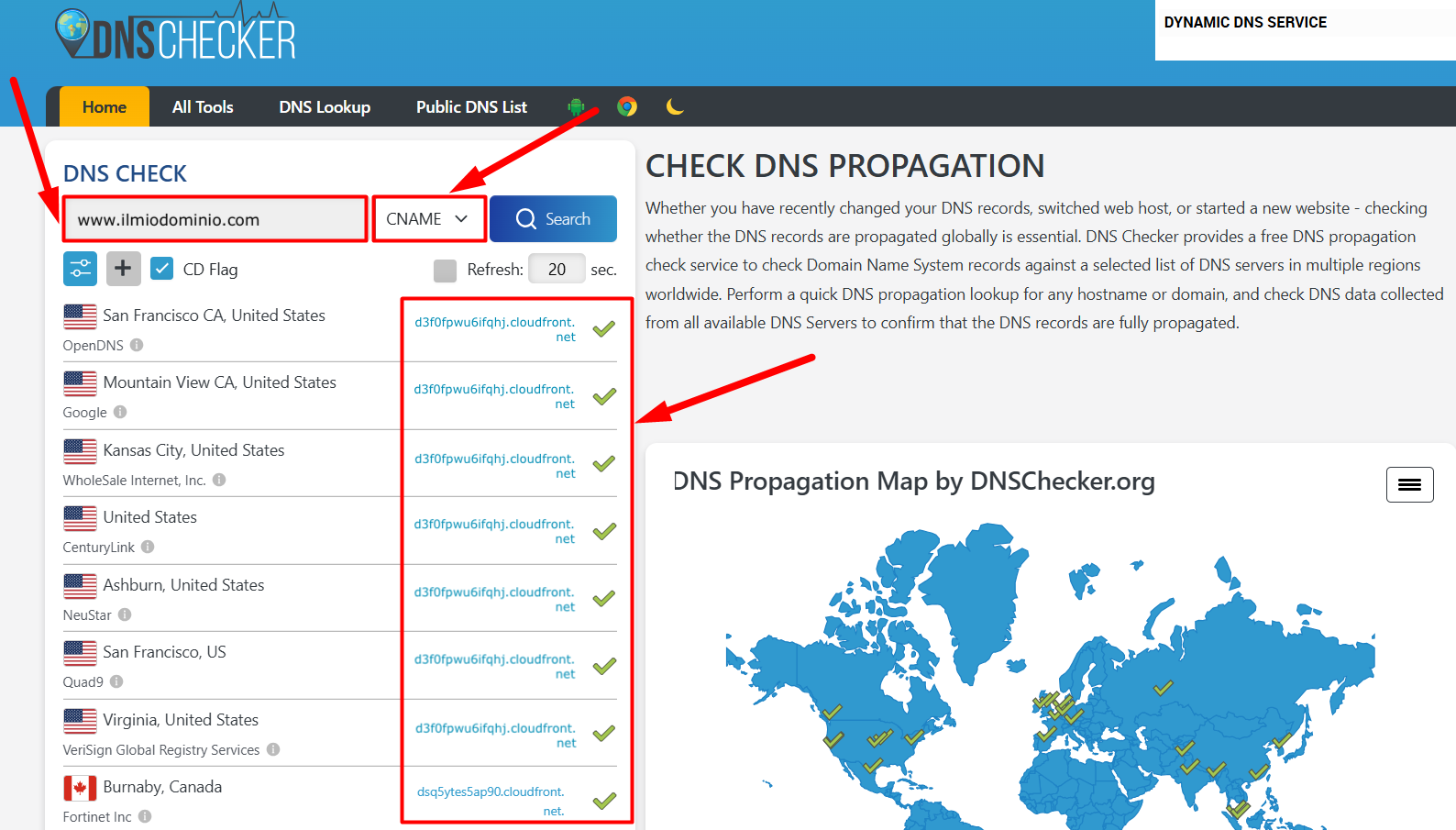Viewport: 1456px width, 830px height.
Task: Enable the Refresh checkbox
Action: tap(445, 270)
